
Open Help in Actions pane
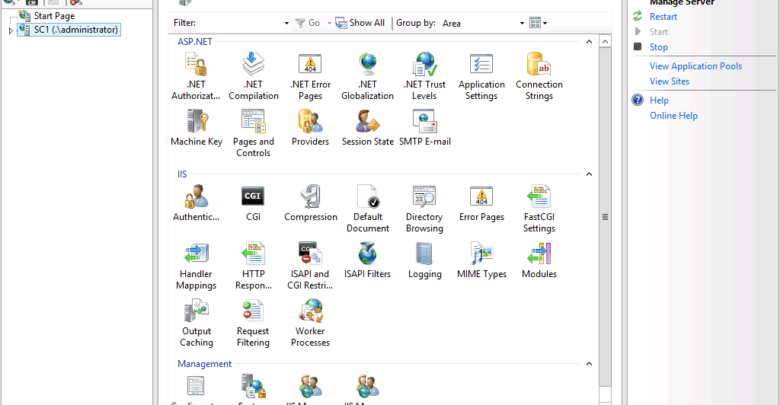click(659, 100)
